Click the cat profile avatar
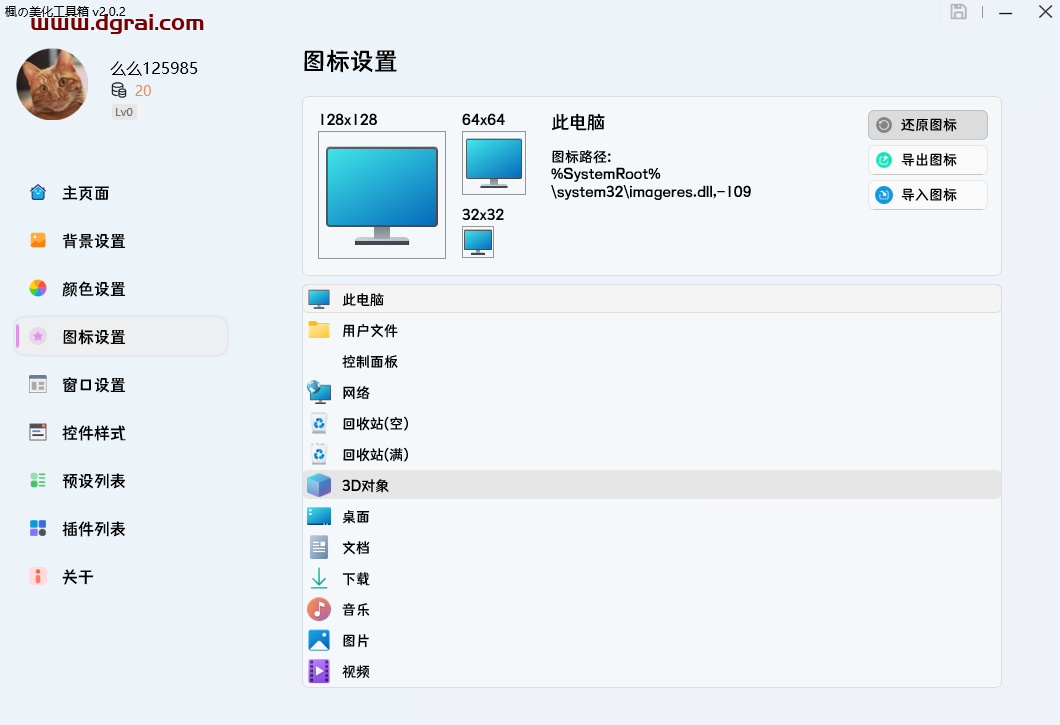This screenshot has height=725, width=1060. 52,85
